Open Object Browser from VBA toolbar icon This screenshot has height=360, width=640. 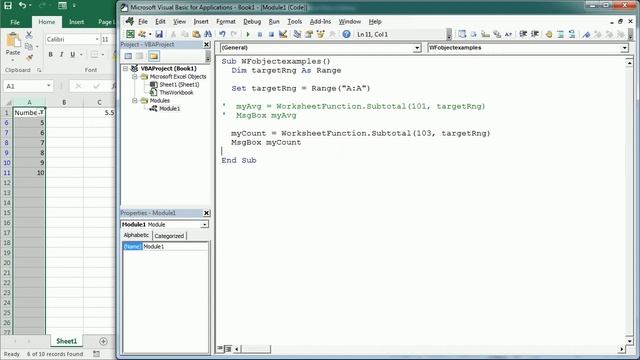pos(321,34)
